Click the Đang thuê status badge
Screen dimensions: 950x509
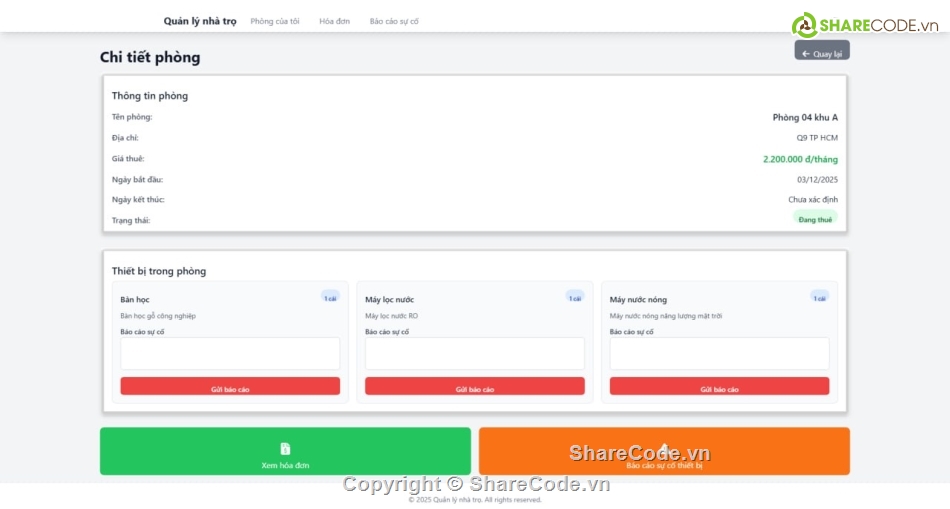point(815,218)
